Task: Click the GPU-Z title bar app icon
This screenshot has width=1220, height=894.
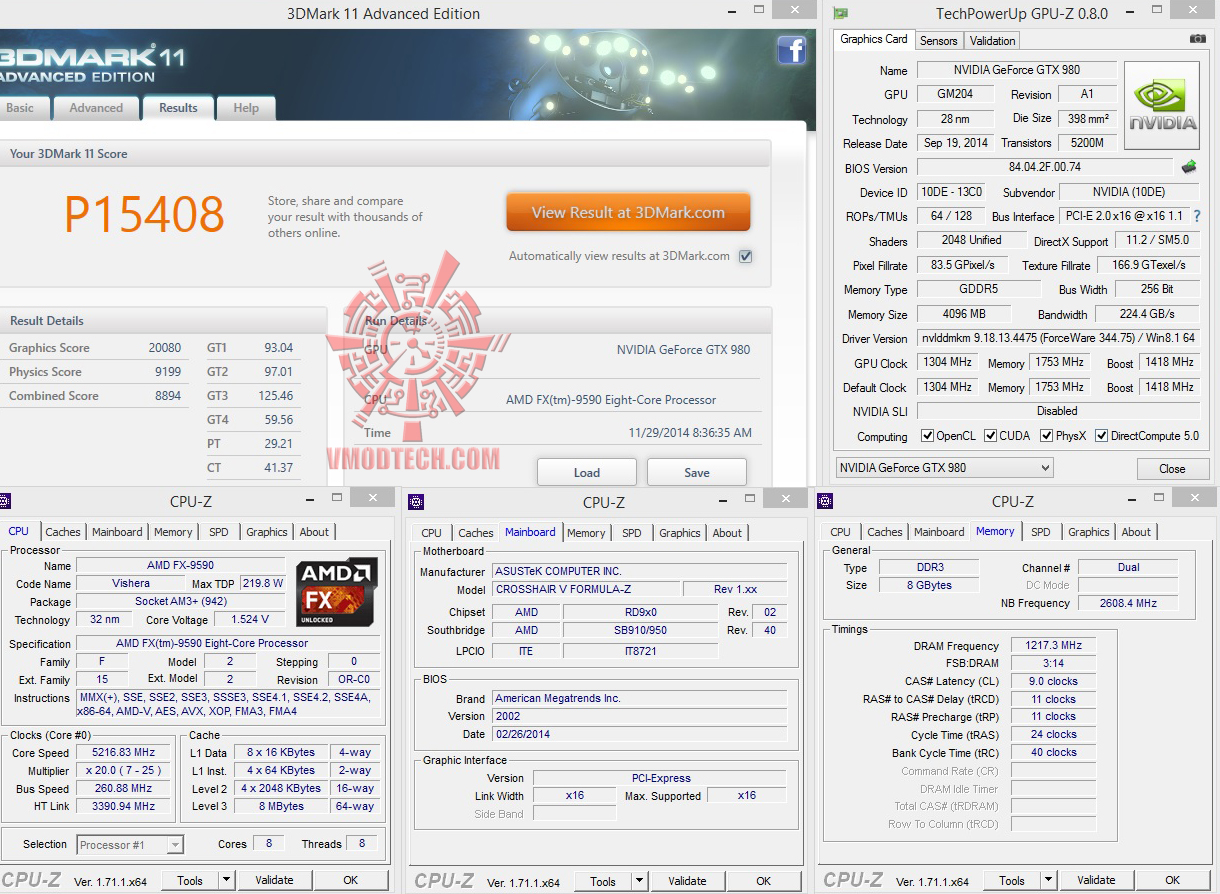Action: pyautogui.click(x=841, y=13)
